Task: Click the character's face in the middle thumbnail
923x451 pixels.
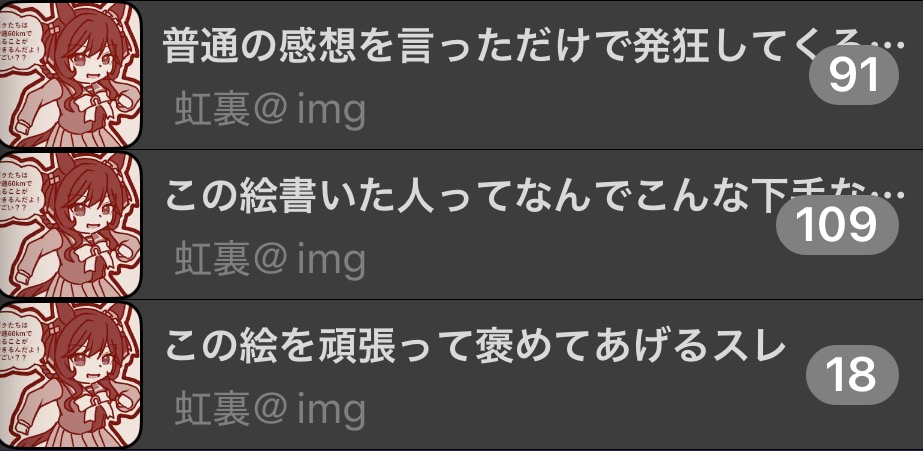Action: 91,209
